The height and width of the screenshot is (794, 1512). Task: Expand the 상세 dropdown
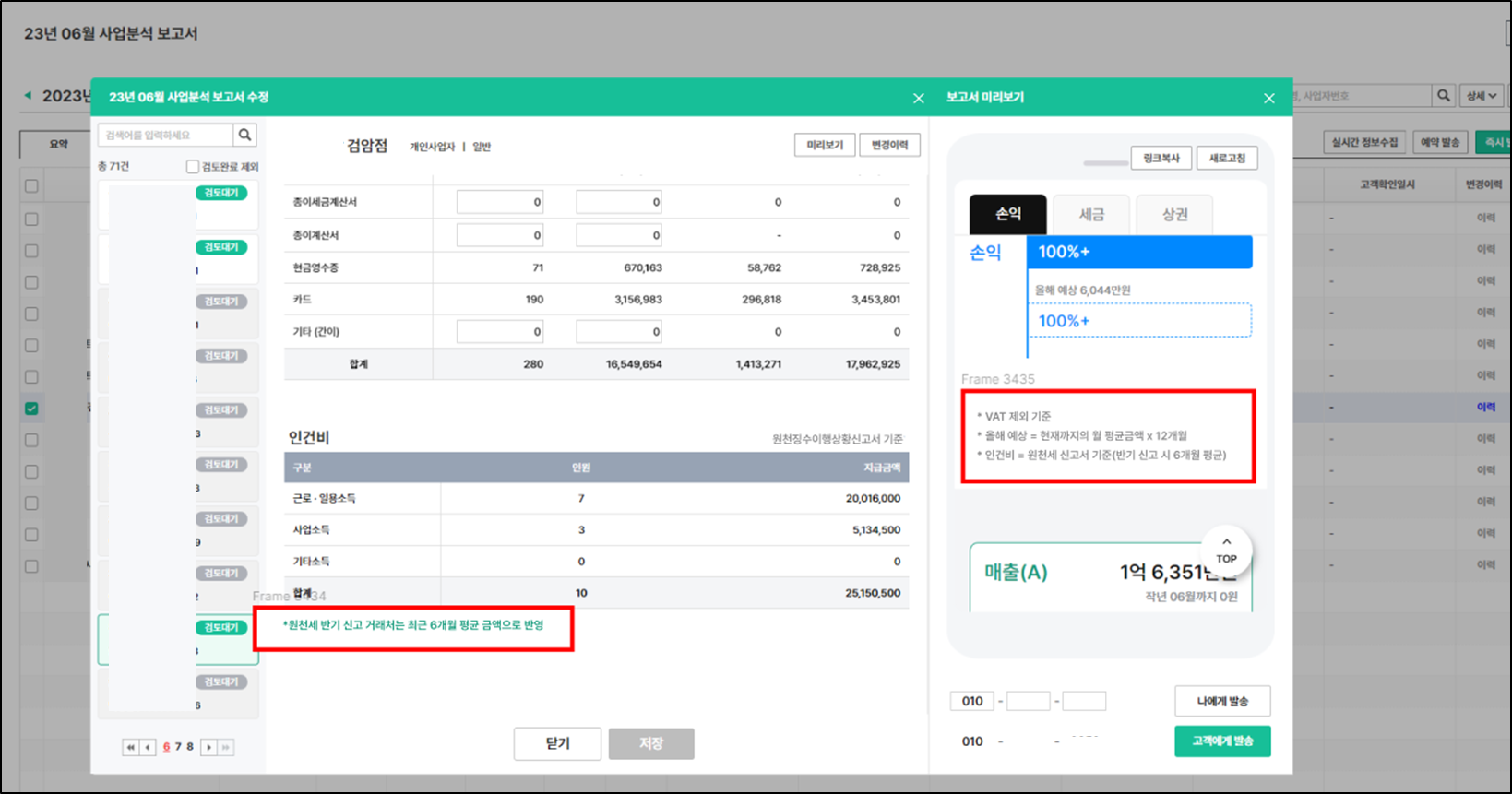click(x=1482, y=96)
